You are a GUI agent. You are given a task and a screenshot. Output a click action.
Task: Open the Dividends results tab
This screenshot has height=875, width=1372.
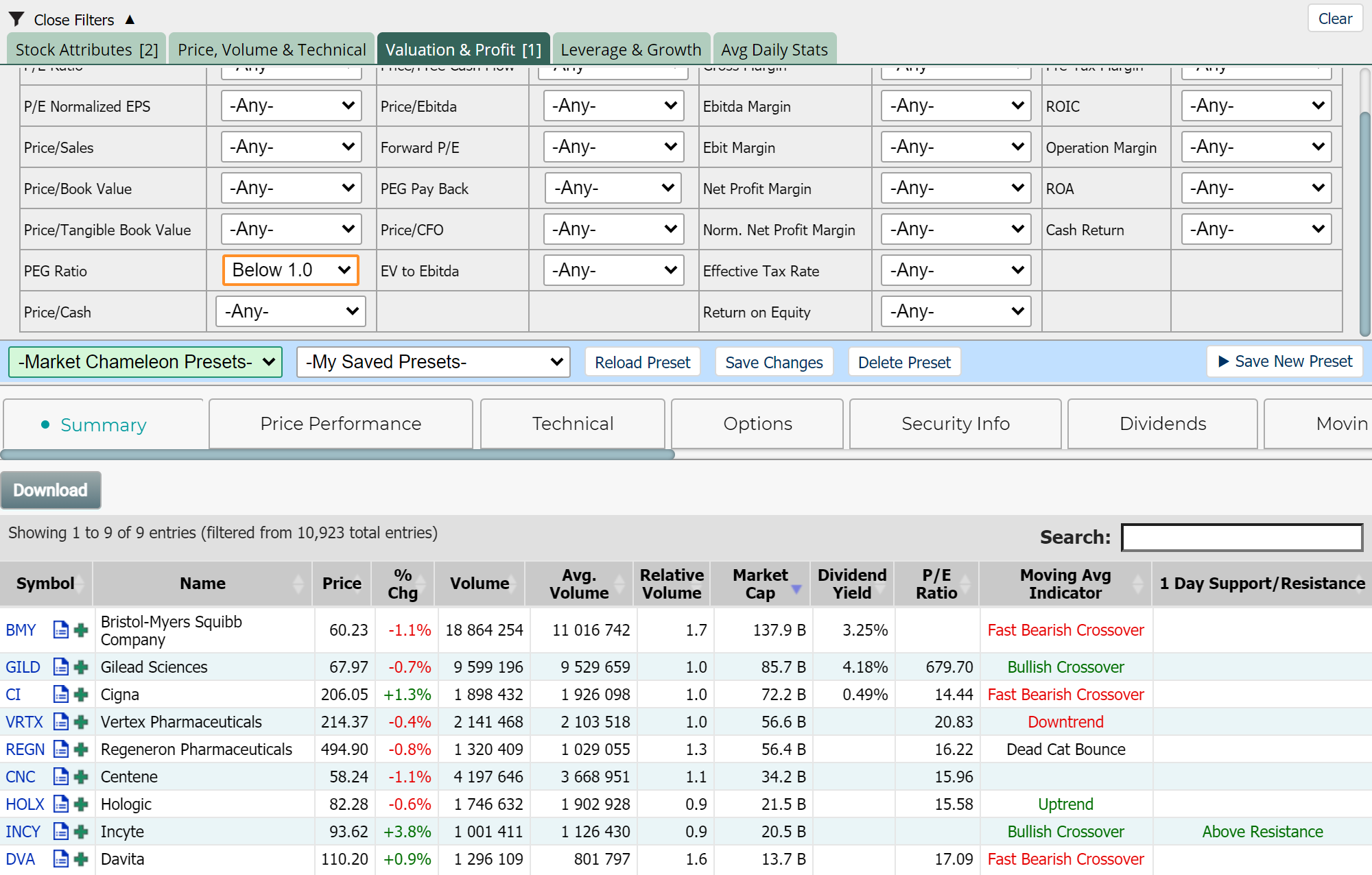point(1163,424)
